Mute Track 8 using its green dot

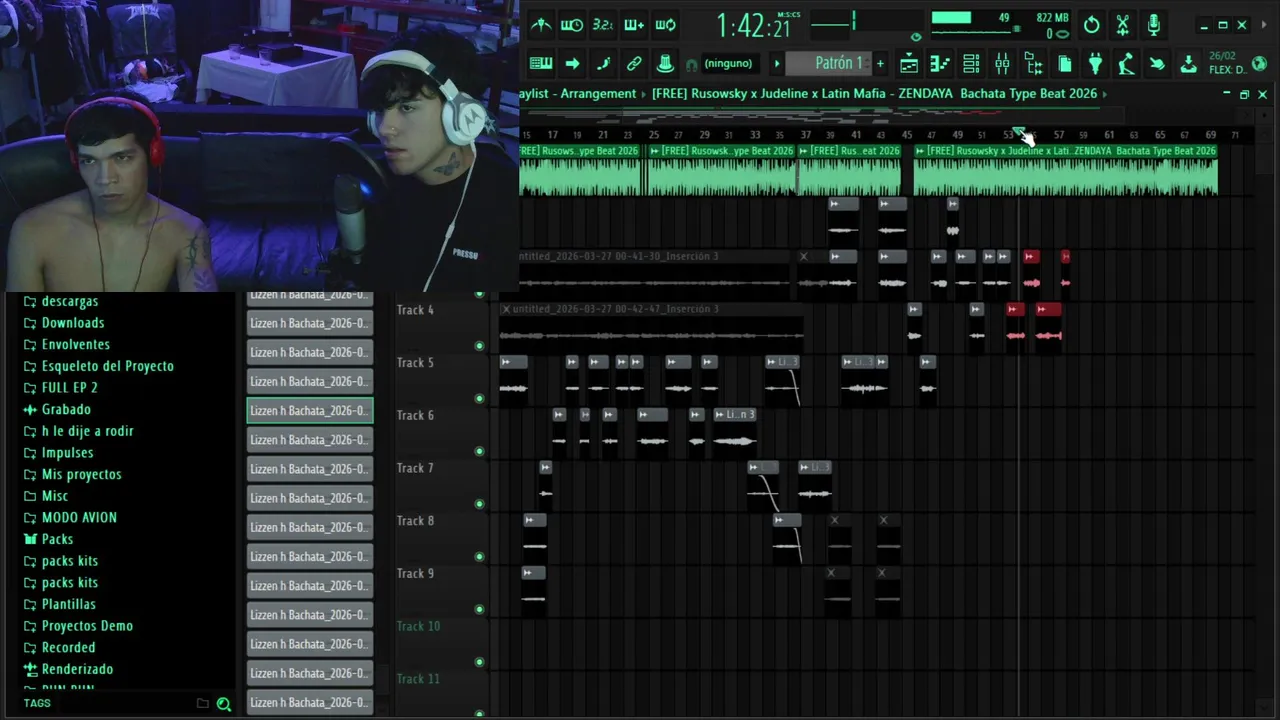(479, 557)
